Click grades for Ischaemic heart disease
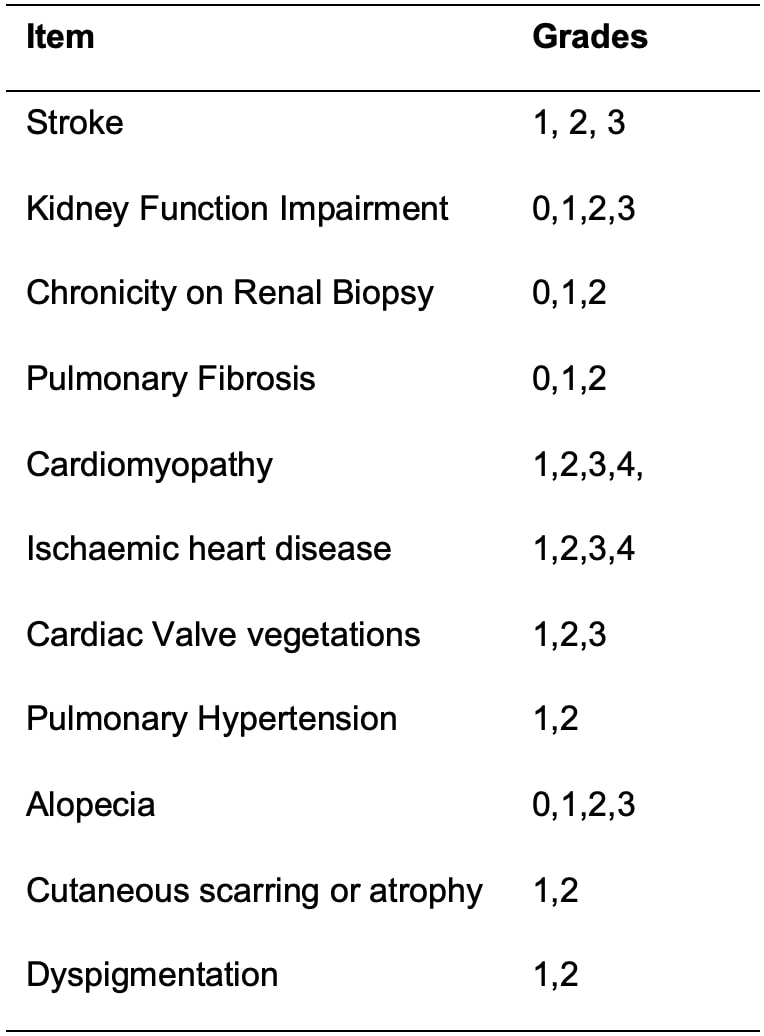 point(584,548)
